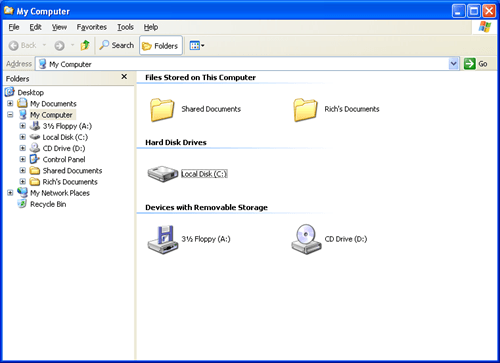This screenshot has width=500, height=363.
Task: Open the View menu
Action: coord(59,27)
